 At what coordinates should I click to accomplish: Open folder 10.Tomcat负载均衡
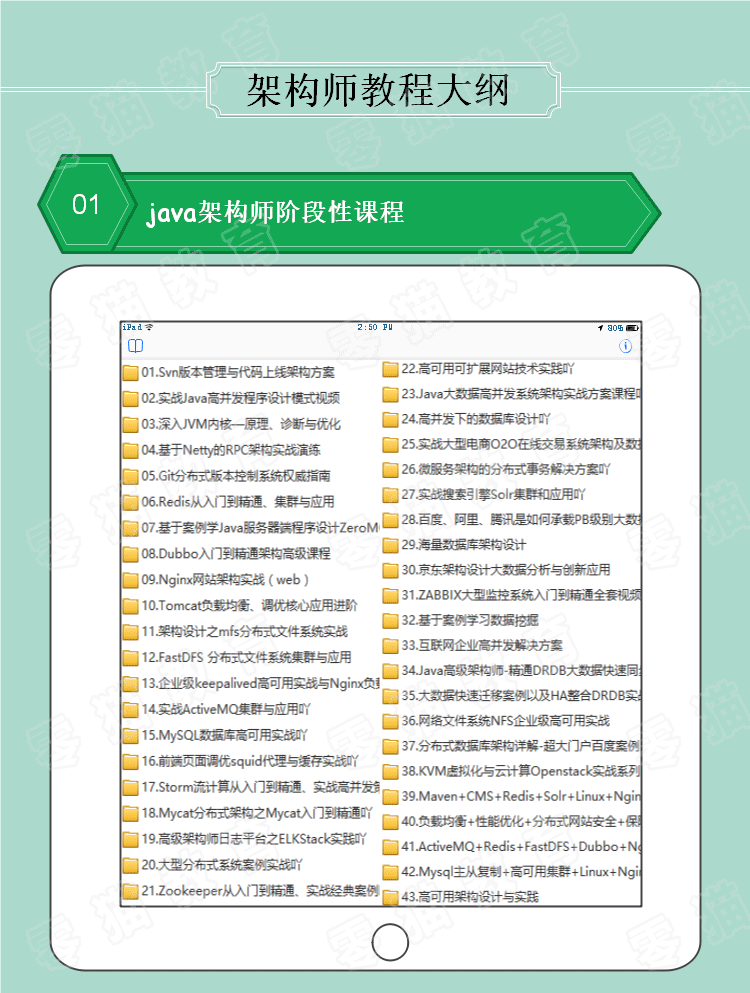pos(240,605)
